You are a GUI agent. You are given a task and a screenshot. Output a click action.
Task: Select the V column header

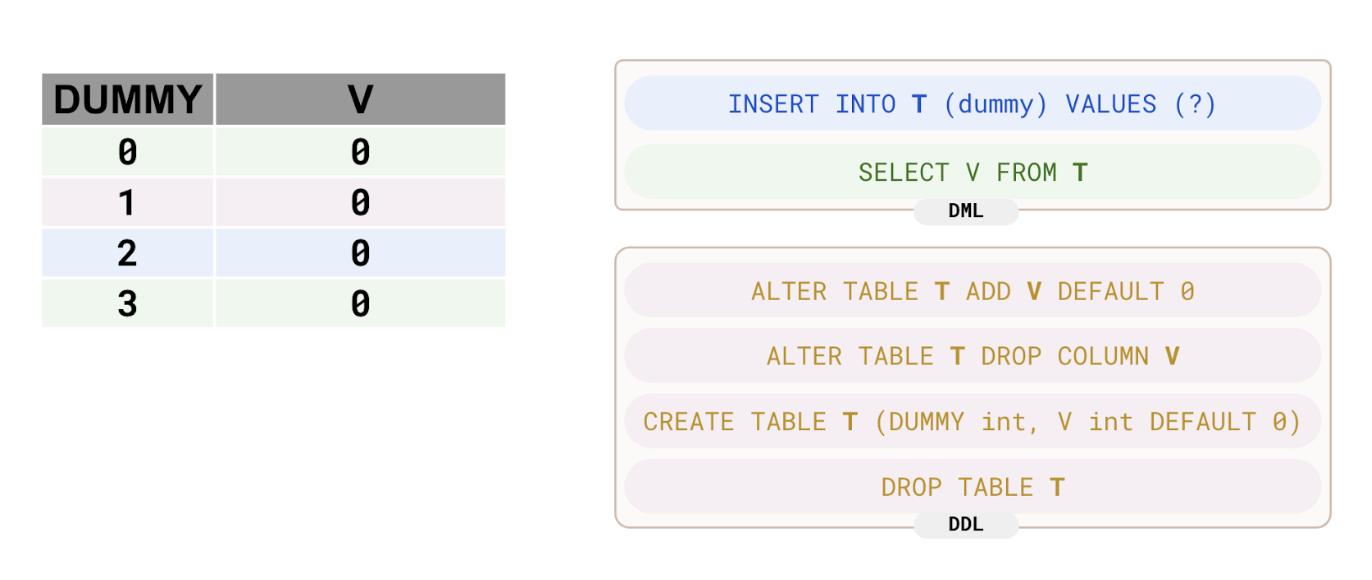point(360,100)
